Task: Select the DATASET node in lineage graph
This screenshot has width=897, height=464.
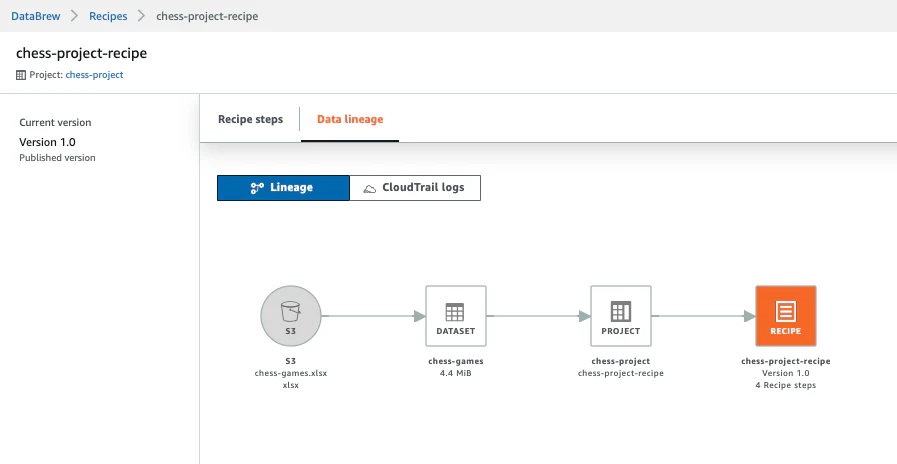Action: [455, 316]
